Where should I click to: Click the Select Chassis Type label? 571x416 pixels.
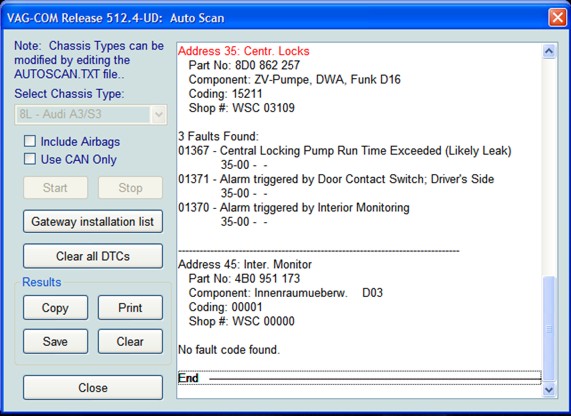click(x=69, y=94)
